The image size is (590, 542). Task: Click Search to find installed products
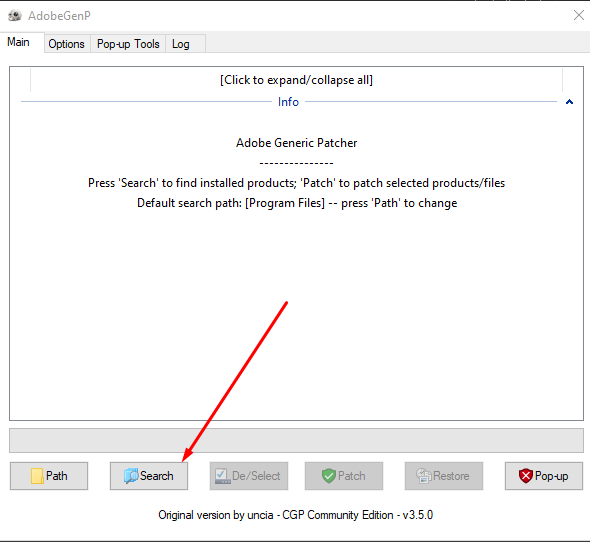(x=149, y=476)
